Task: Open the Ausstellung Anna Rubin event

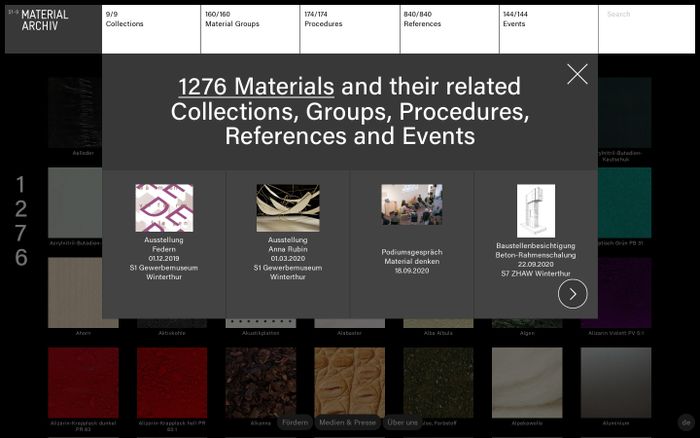Action: pyautogui.click(x=288, y=208)
